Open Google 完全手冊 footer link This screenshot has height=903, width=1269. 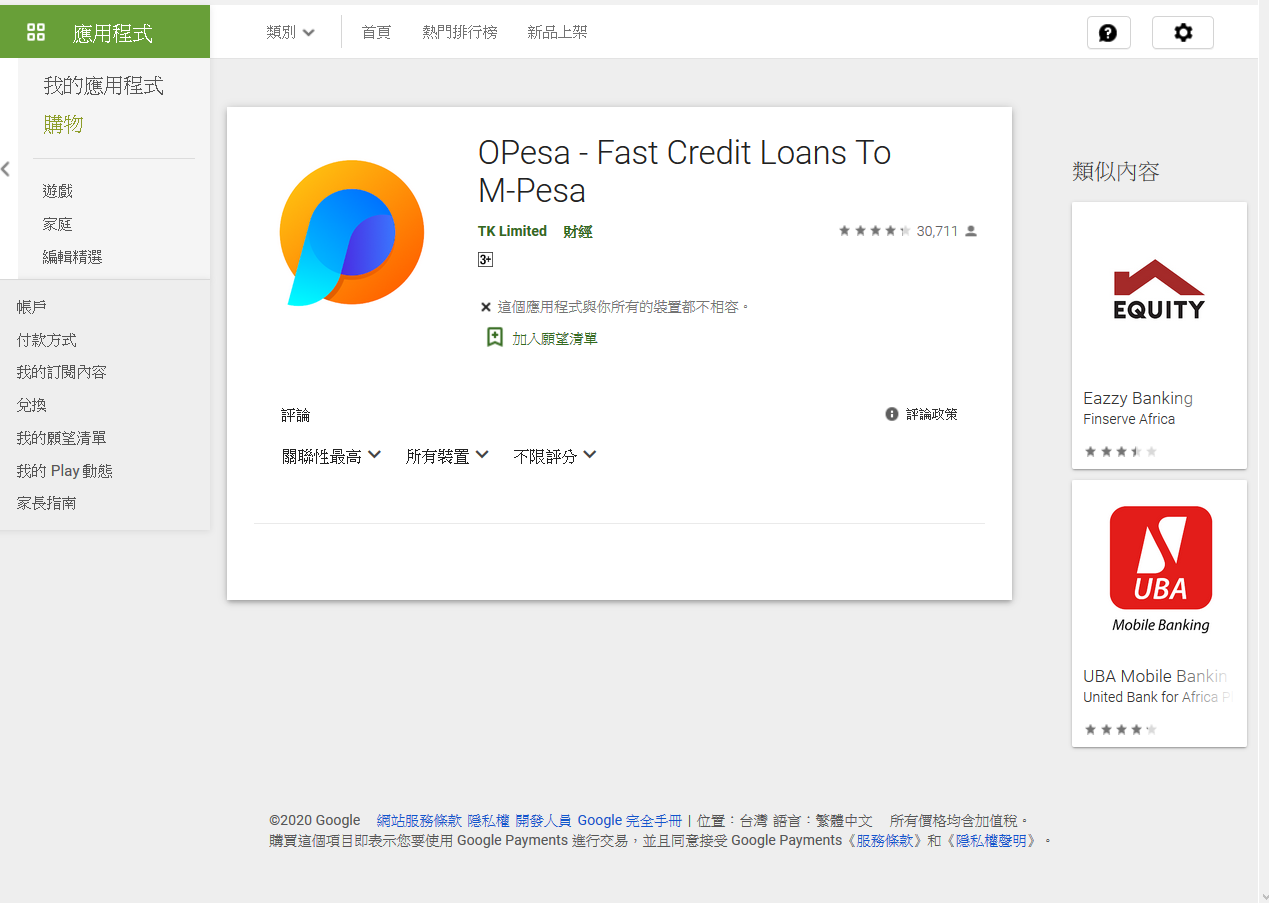[x=630, y=821]
